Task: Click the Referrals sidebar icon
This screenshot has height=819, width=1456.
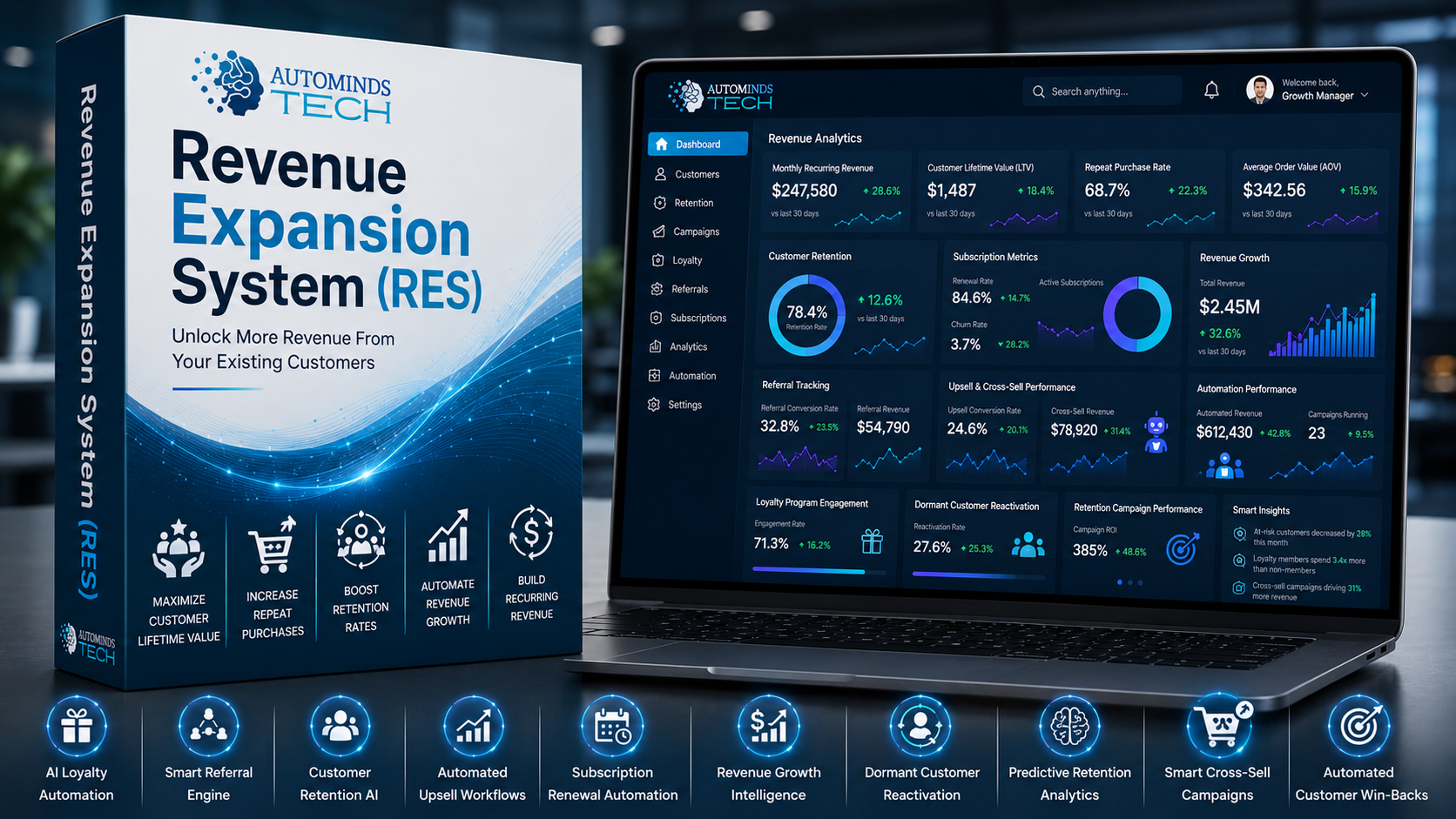Action: 657,289
